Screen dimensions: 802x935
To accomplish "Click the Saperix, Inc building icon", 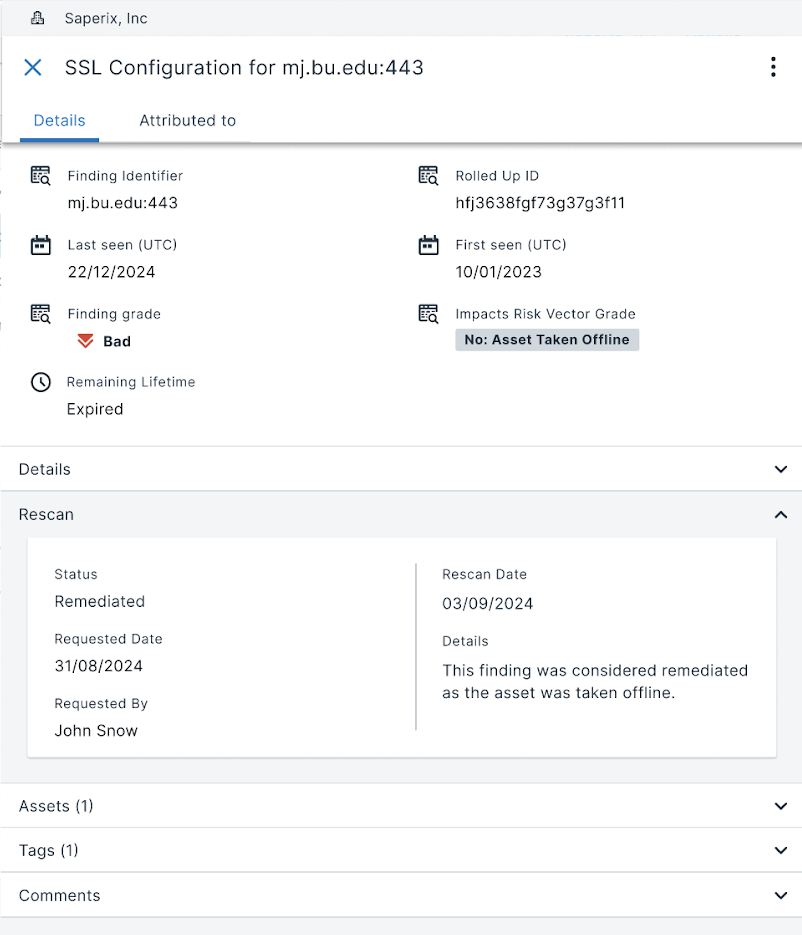I will tap(38, 18).
